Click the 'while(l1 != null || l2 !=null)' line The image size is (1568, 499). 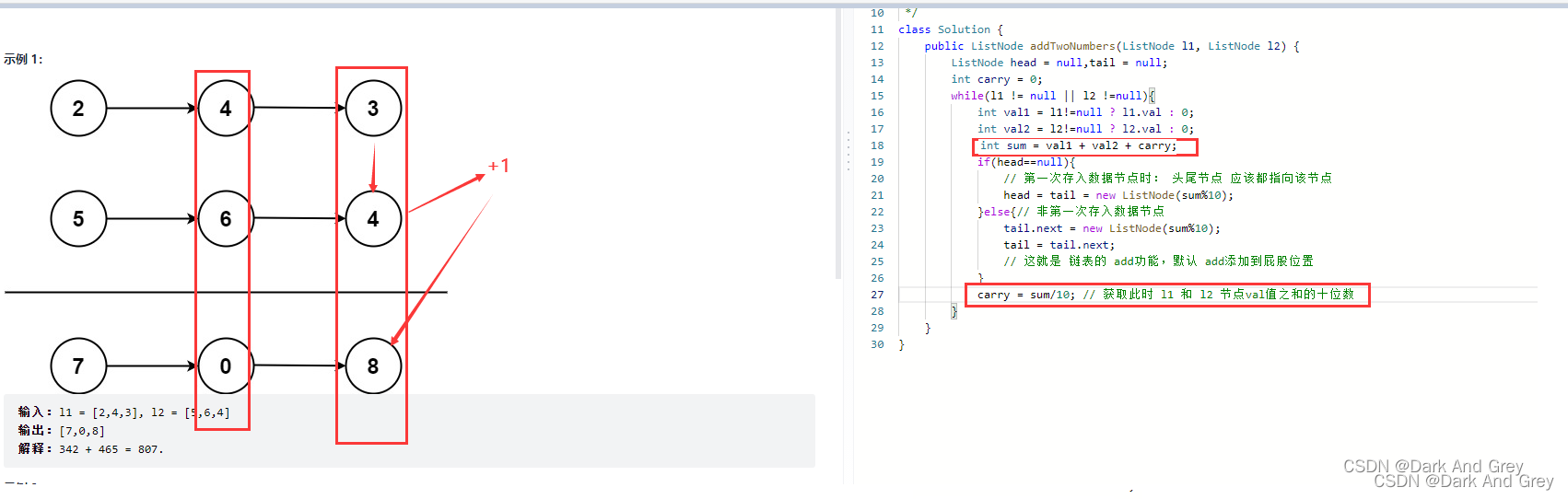tap(1053, 96)
